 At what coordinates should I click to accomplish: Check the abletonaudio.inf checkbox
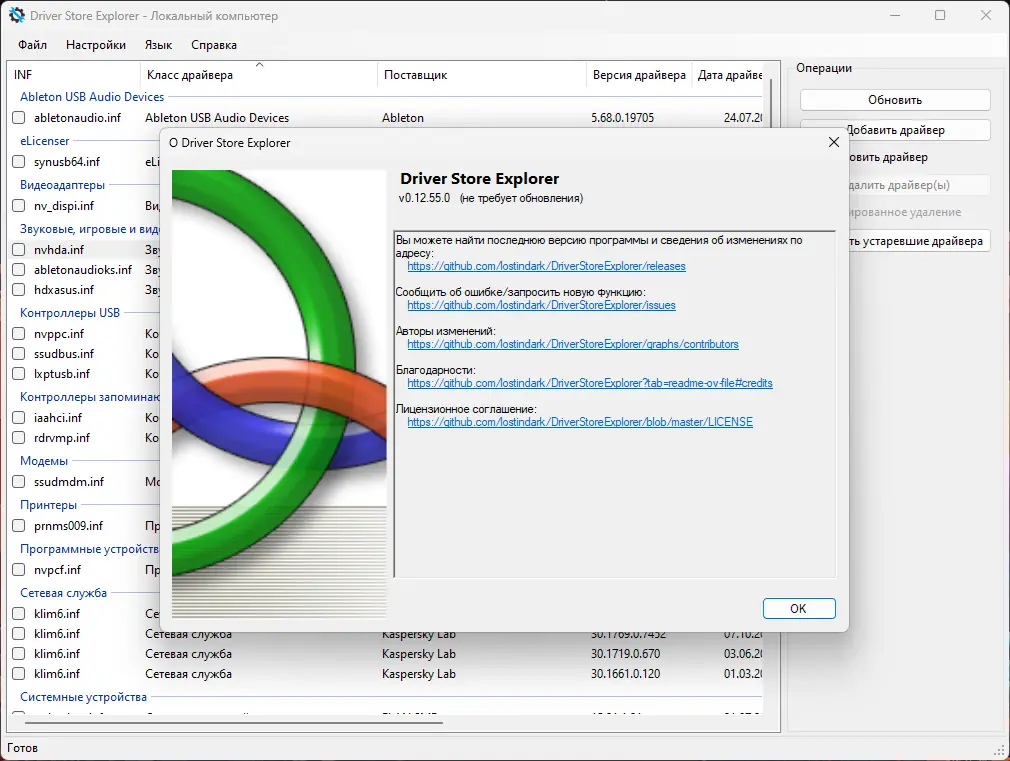[x=19, y=118]
